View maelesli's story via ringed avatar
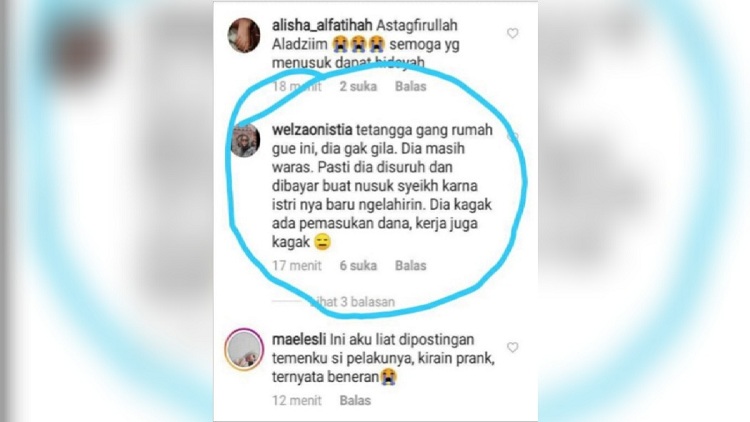750x422 pixels. (x=244, y=349)
